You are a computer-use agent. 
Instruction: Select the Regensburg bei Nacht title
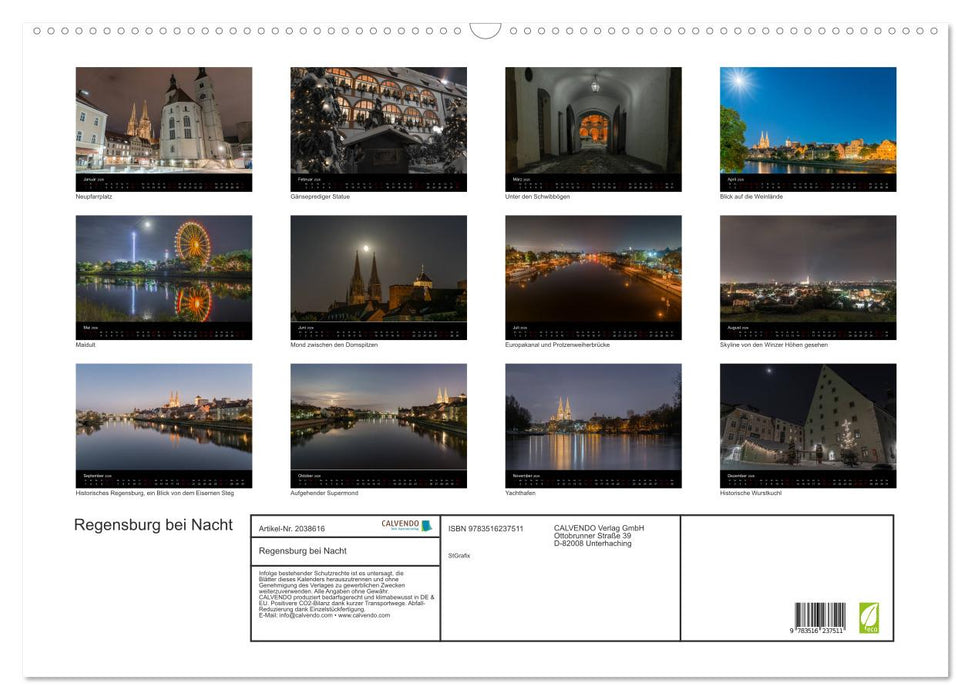[x=303, y=551]
